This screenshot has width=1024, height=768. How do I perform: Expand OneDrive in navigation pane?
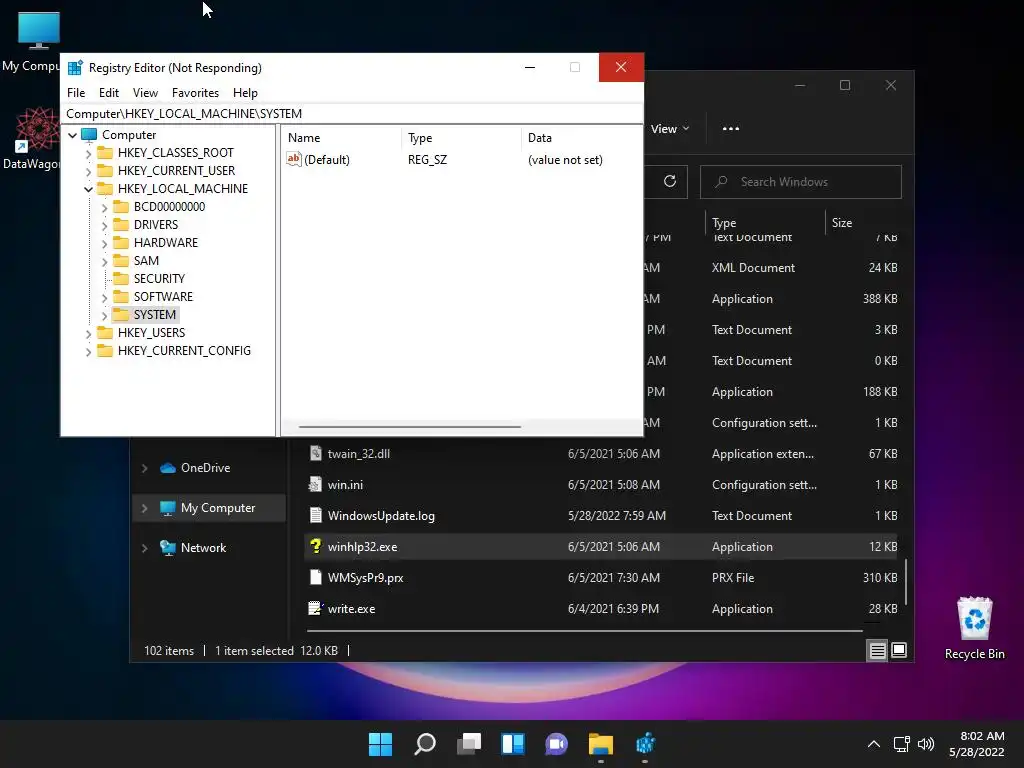144,468
